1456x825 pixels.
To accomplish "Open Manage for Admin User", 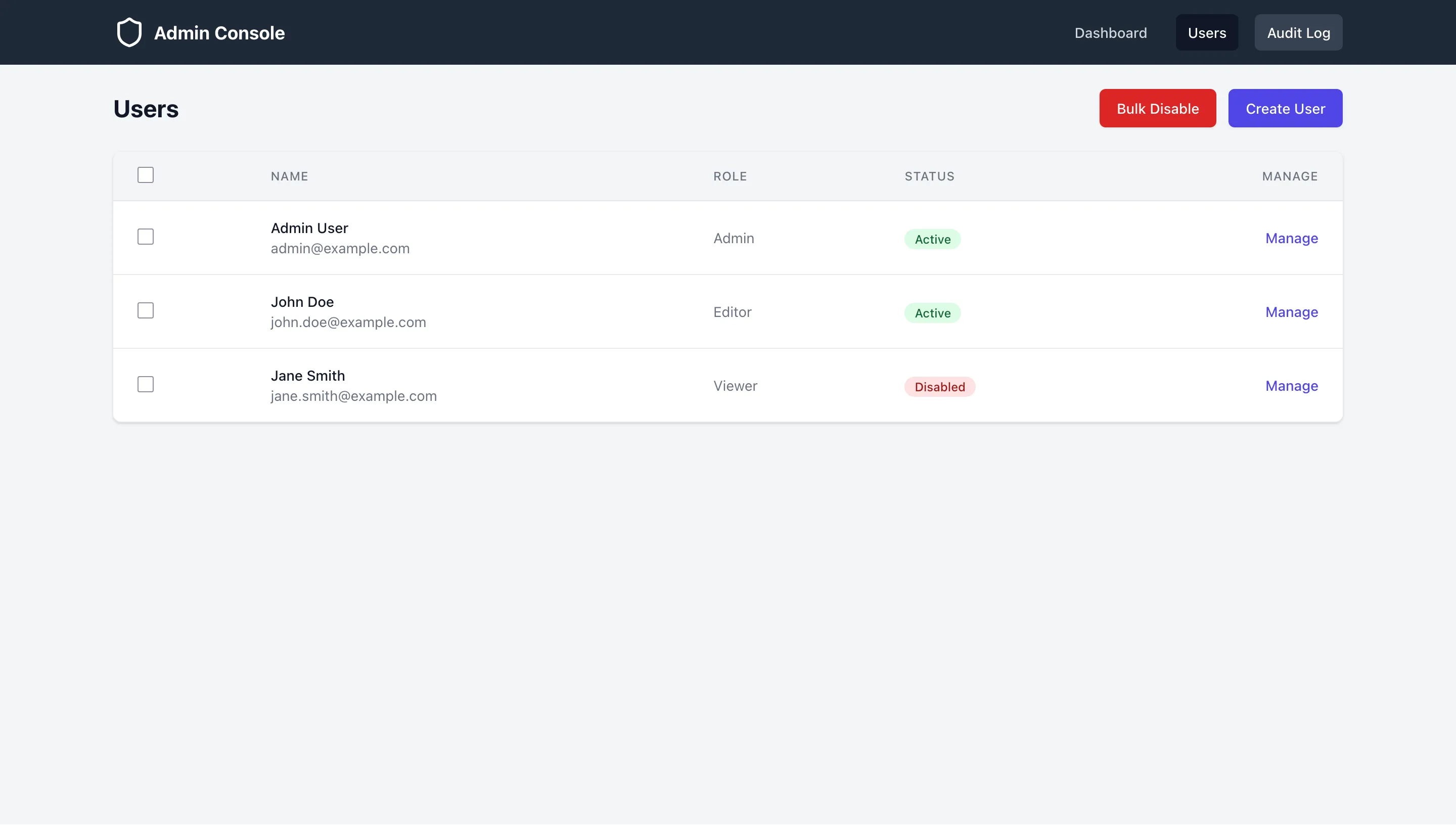I will [1291, 238].
